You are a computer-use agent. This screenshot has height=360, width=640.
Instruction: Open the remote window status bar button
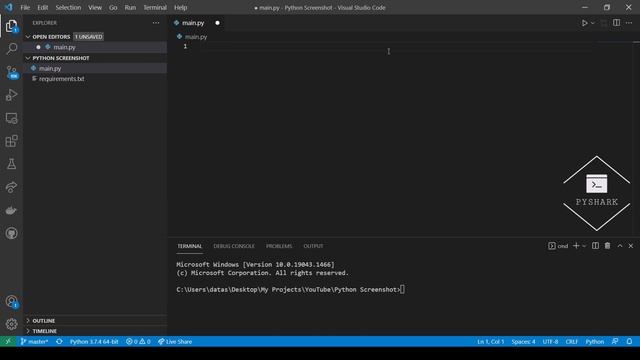click(8, 342)
